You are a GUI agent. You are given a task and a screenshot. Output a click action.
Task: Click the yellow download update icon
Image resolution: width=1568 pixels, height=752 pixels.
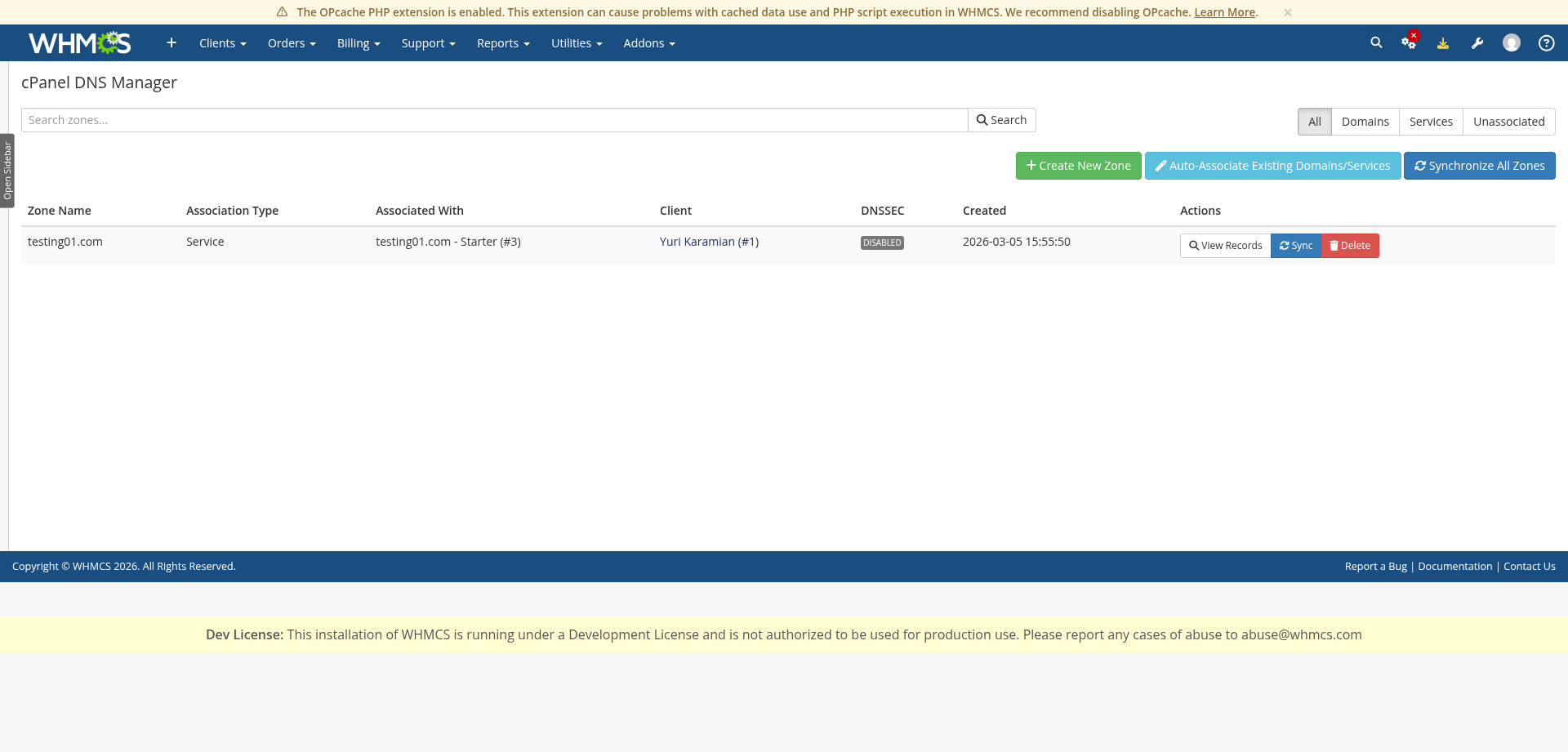click(1443, 43)
